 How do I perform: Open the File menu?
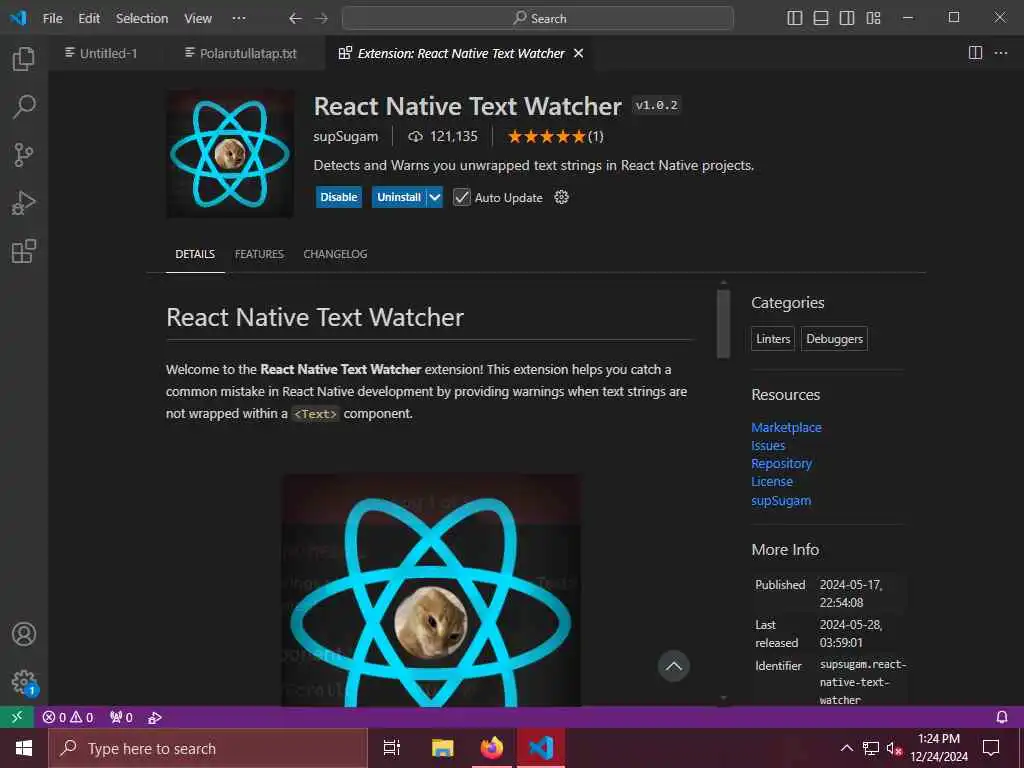coord(53,18)
